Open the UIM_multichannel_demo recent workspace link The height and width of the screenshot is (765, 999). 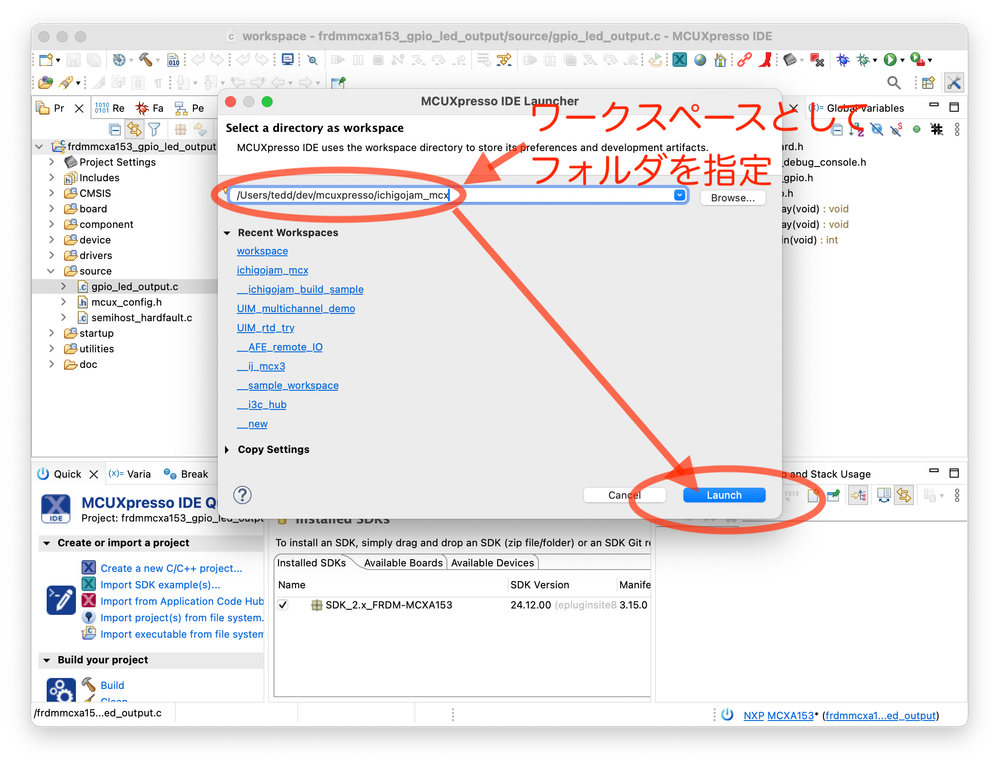(296, 309)
